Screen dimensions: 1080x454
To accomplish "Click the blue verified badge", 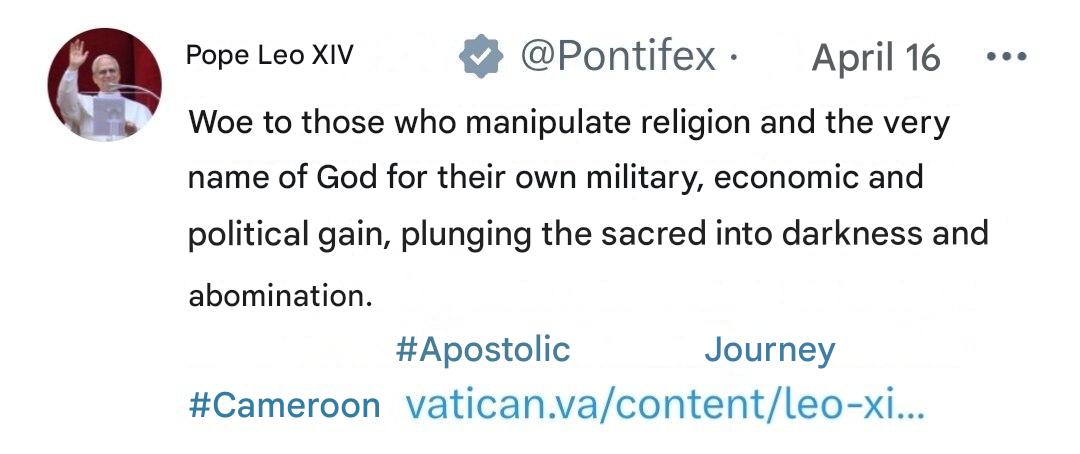I will [480, 57].
